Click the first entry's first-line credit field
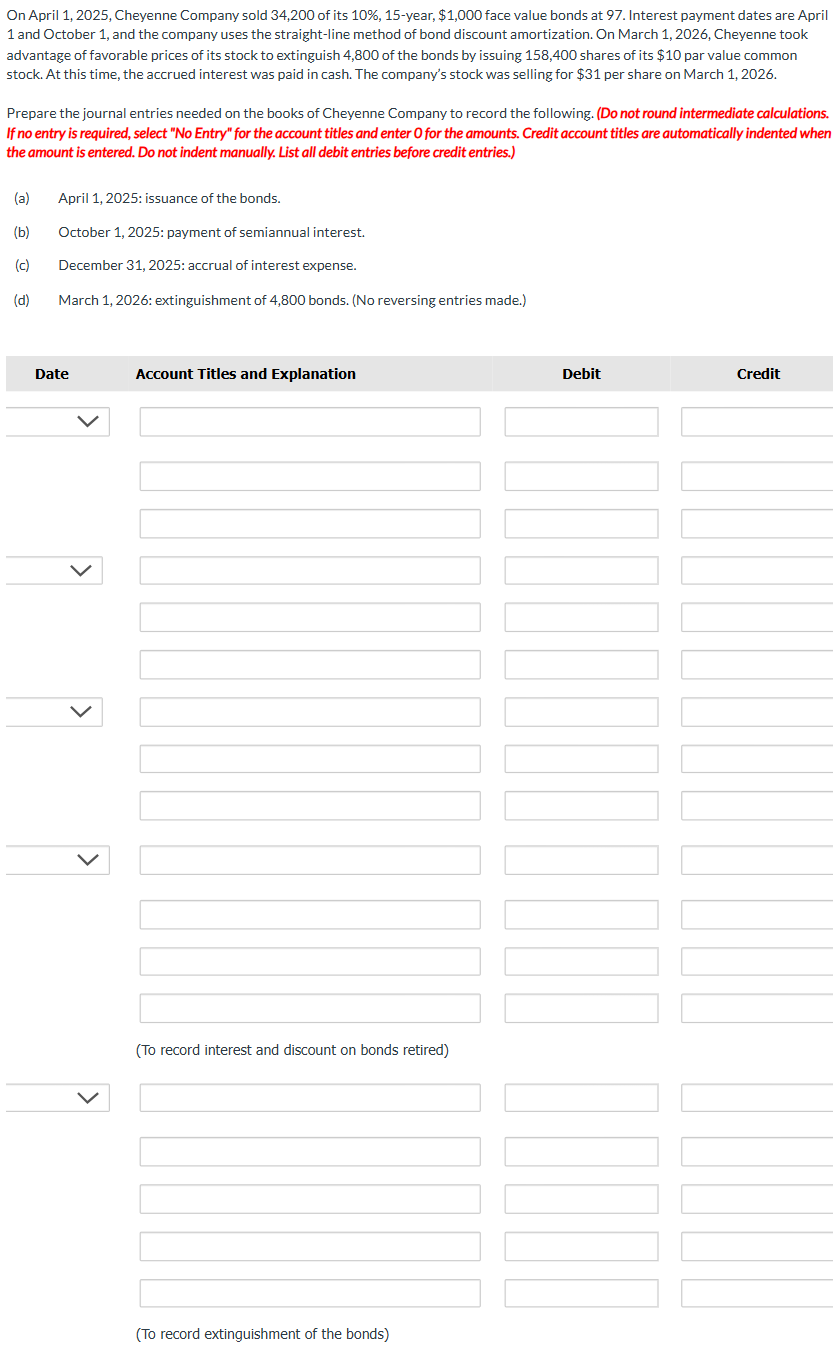833x1358 pixels. pos(757,422)
